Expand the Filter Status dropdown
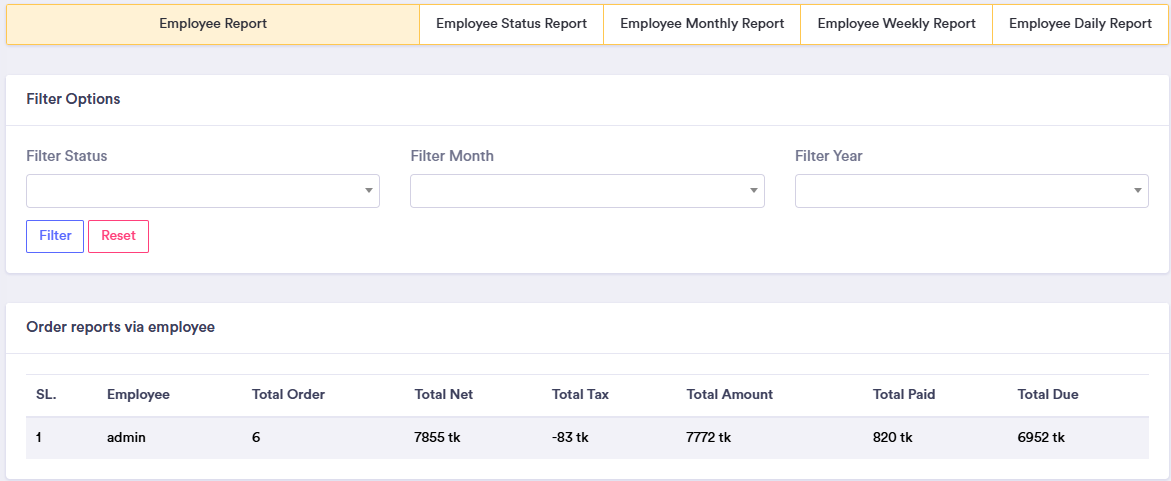The height and width of the screenshot is (481, 1171). 203,191
